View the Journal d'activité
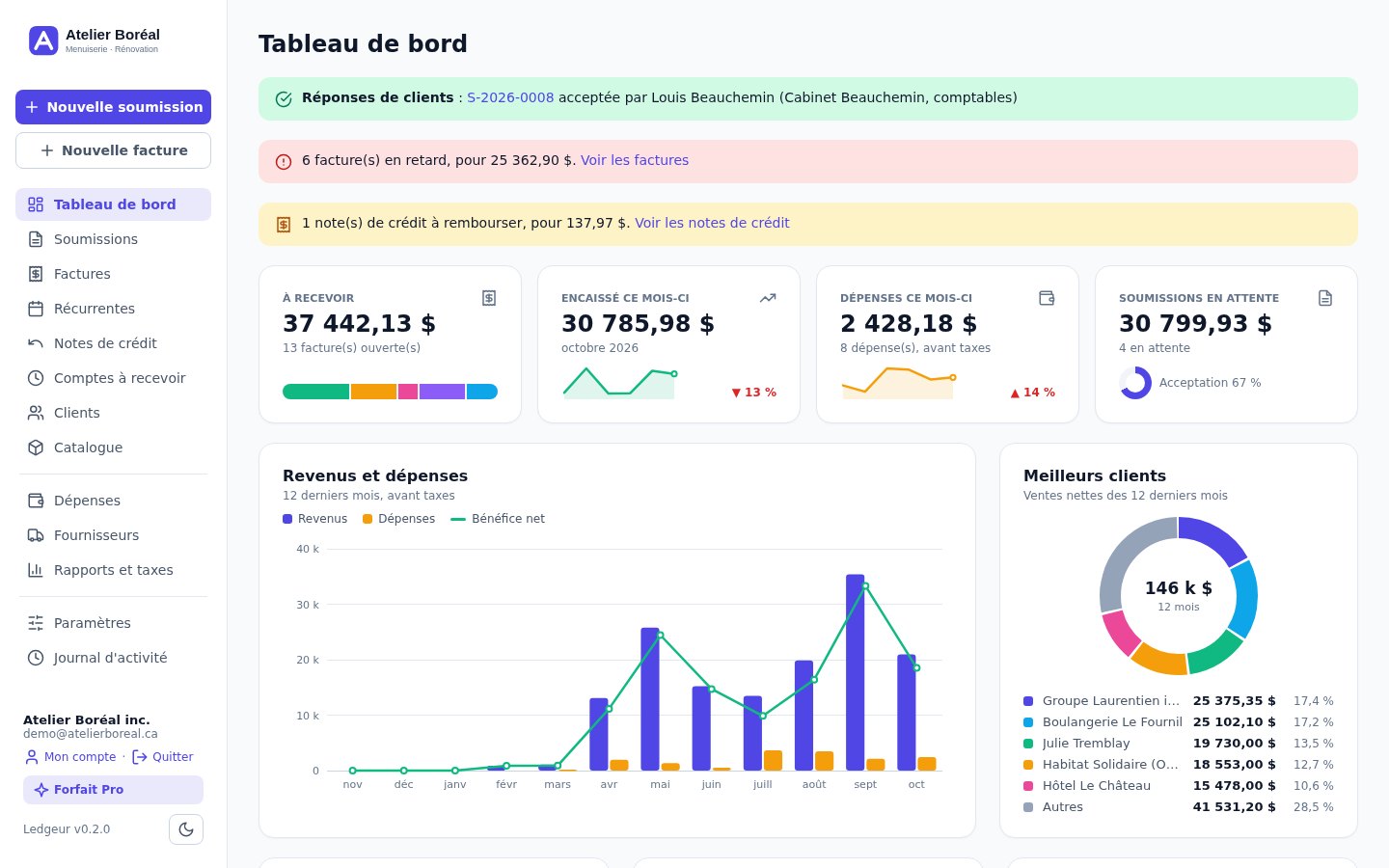Viewport: 1389px width, 868px height. [113, 658]
